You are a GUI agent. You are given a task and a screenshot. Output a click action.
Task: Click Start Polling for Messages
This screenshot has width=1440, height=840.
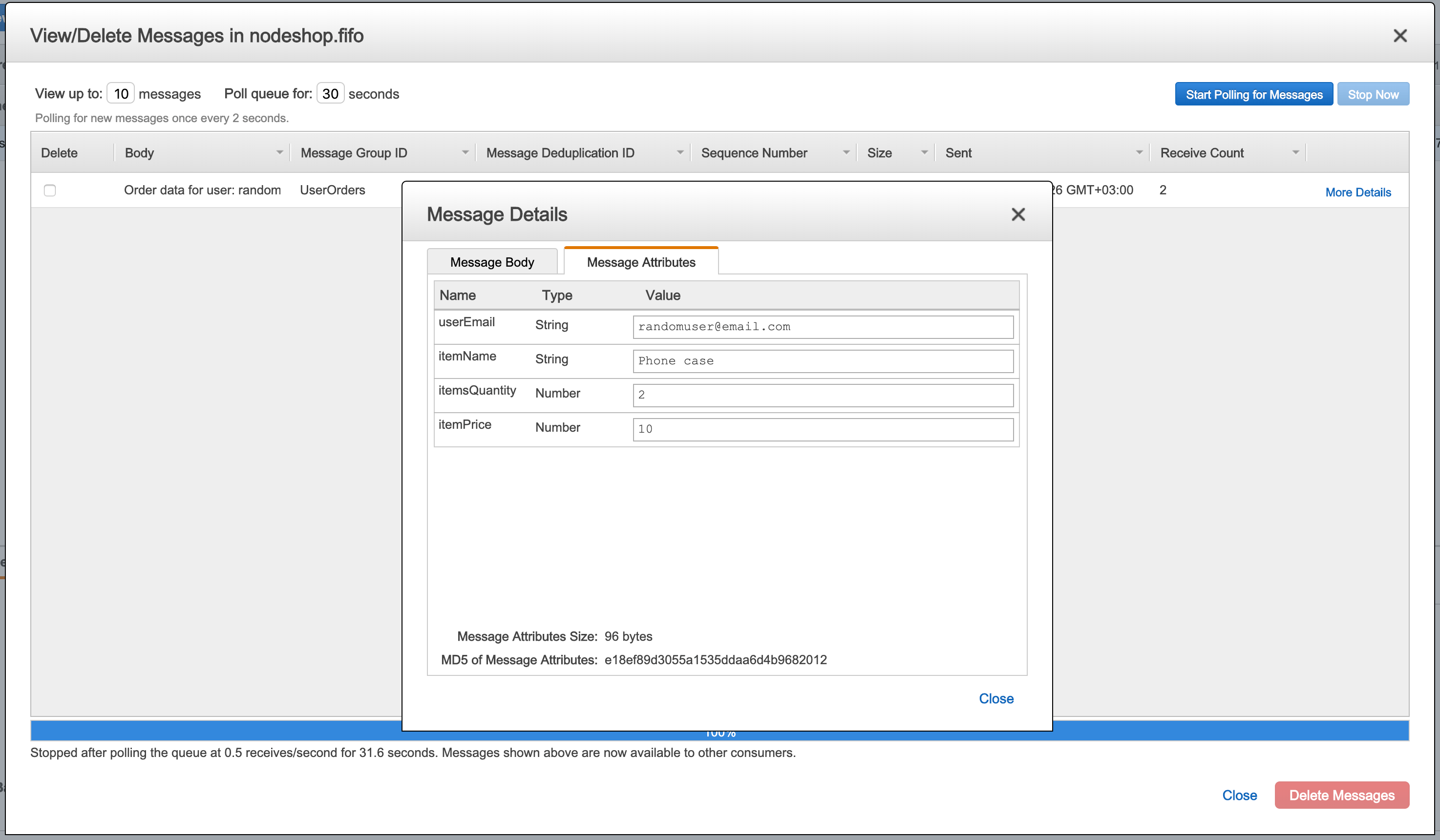(1254, 94)
